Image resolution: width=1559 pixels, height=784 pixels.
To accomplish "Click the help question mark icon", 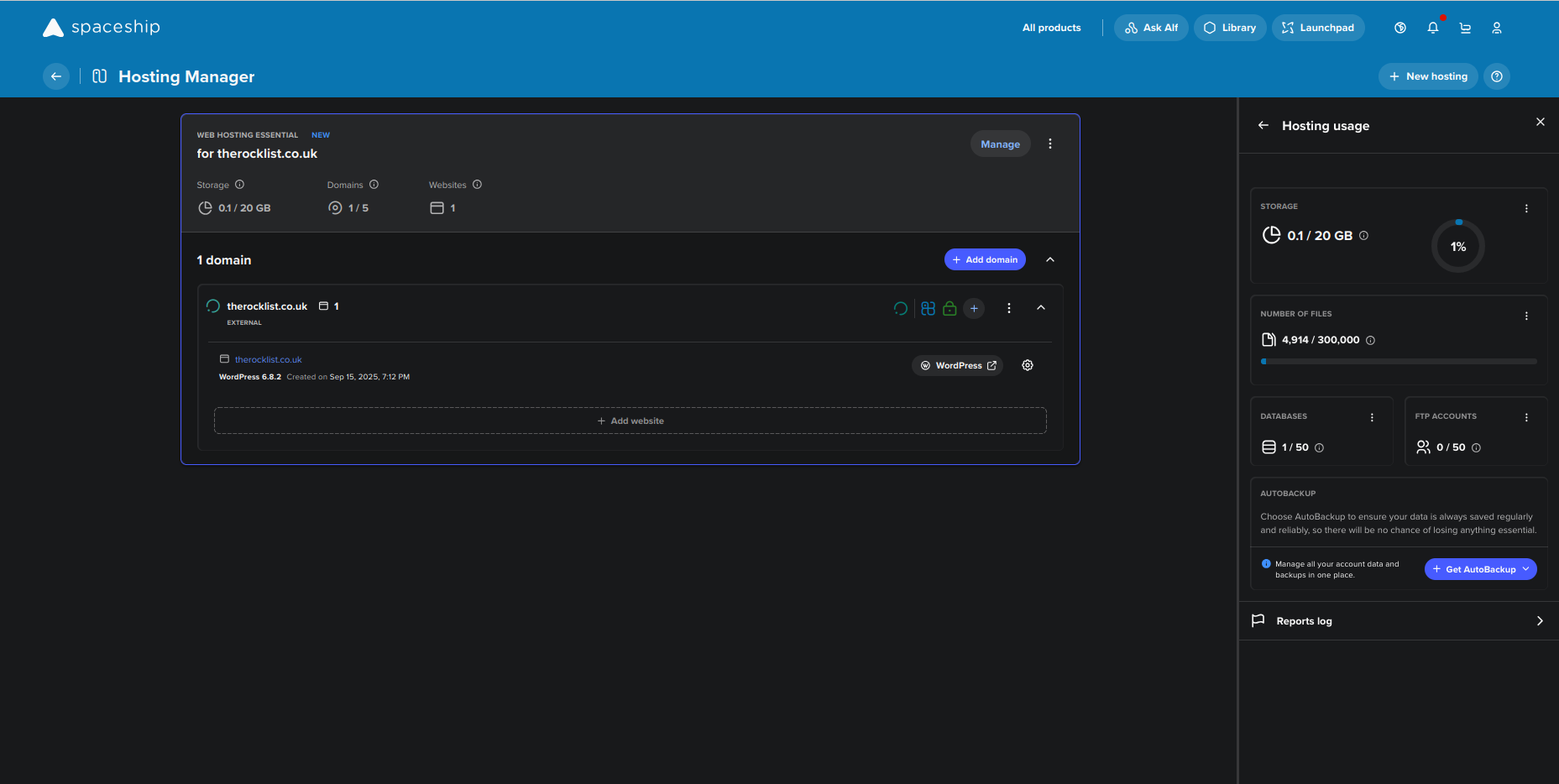I will point(1497,76).
